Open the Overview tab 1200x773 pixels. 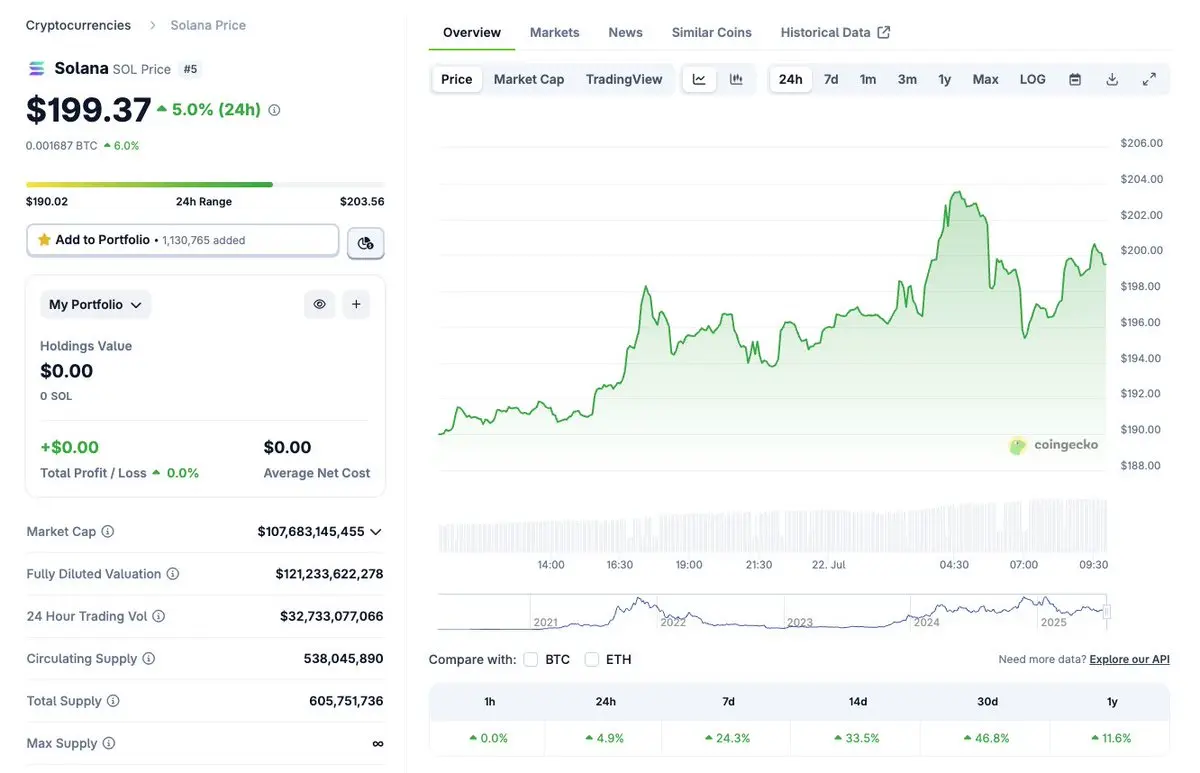point(472,32)
